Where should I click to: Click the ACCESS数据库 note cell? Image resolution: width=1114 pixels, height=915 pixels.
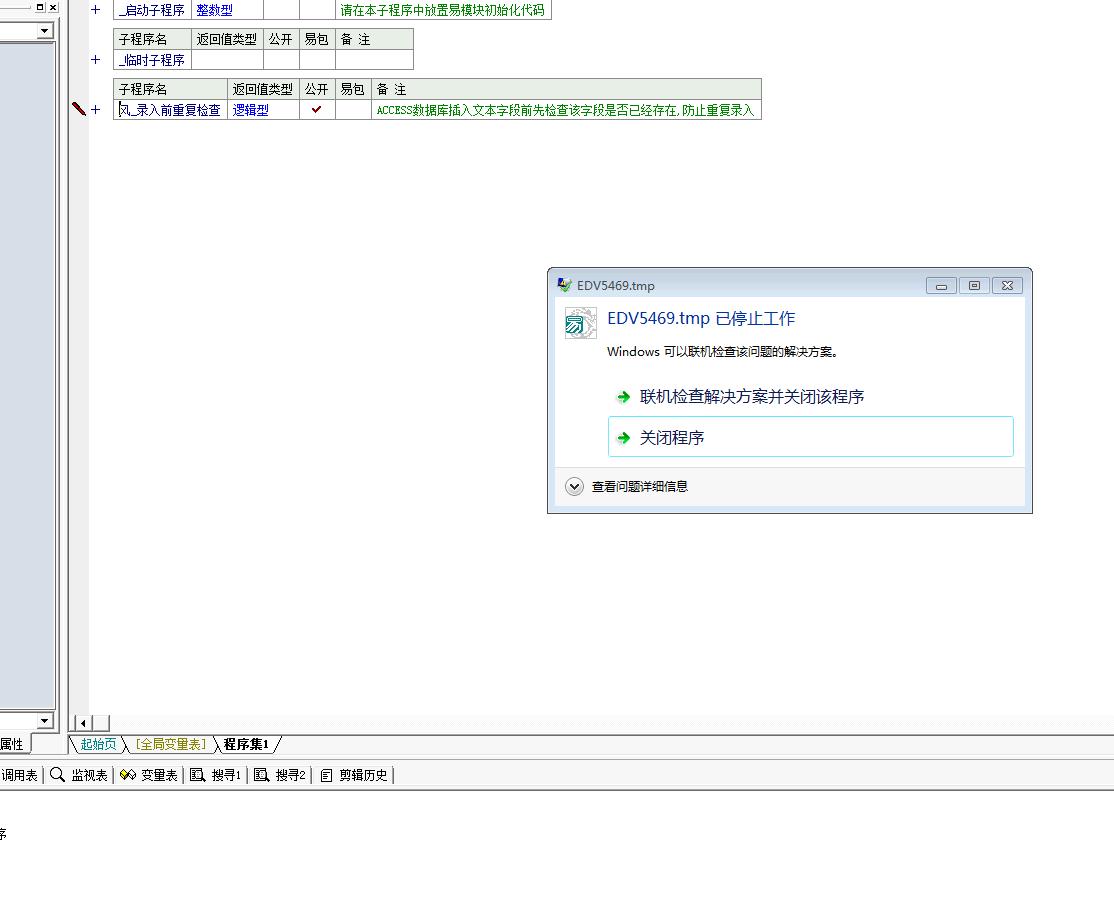tap(566, 109)
